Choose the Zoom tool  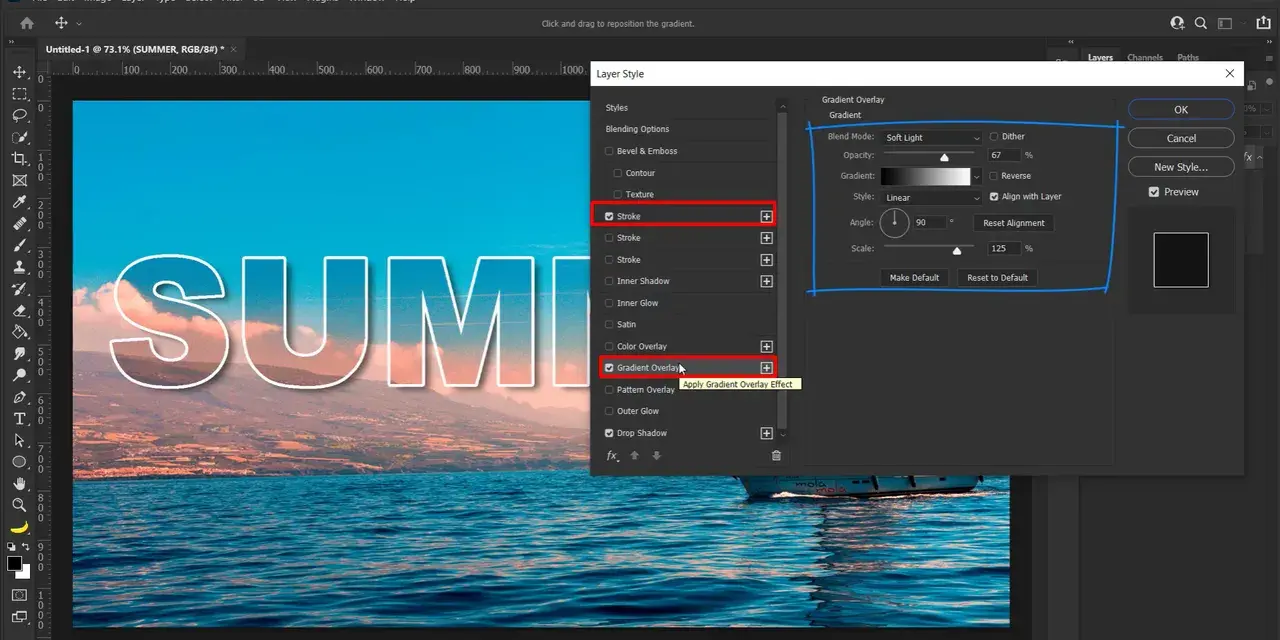(x=19, y=505)
